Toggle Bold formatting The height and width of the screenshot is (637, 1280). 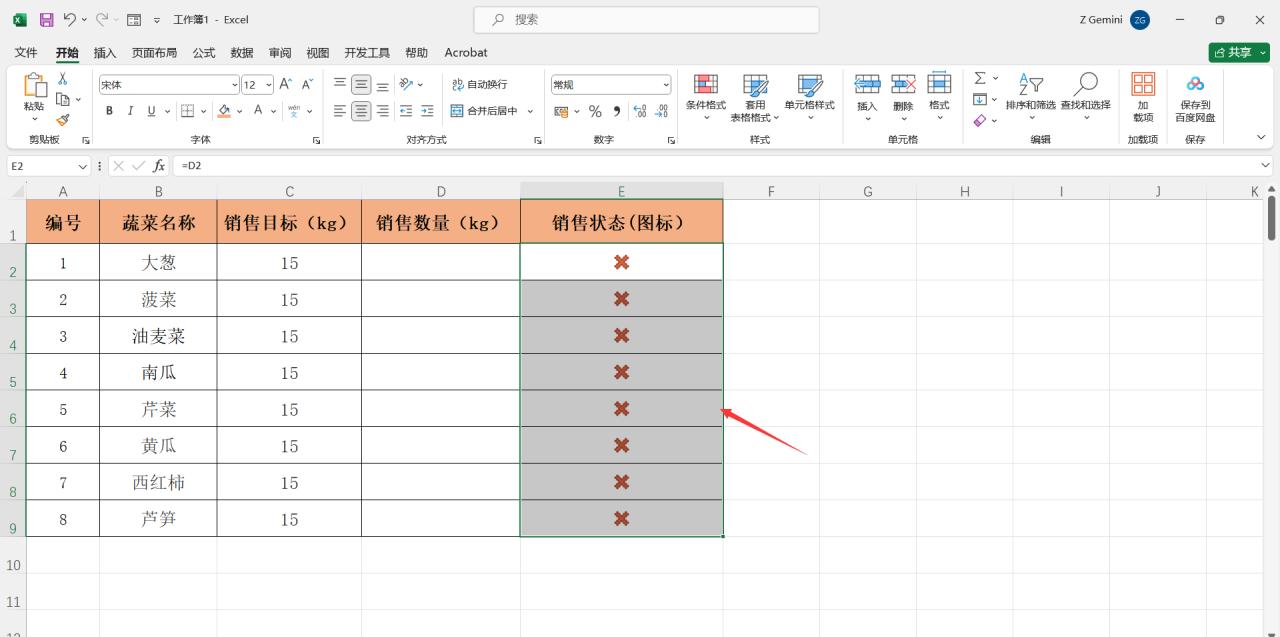tap(110, 111)
